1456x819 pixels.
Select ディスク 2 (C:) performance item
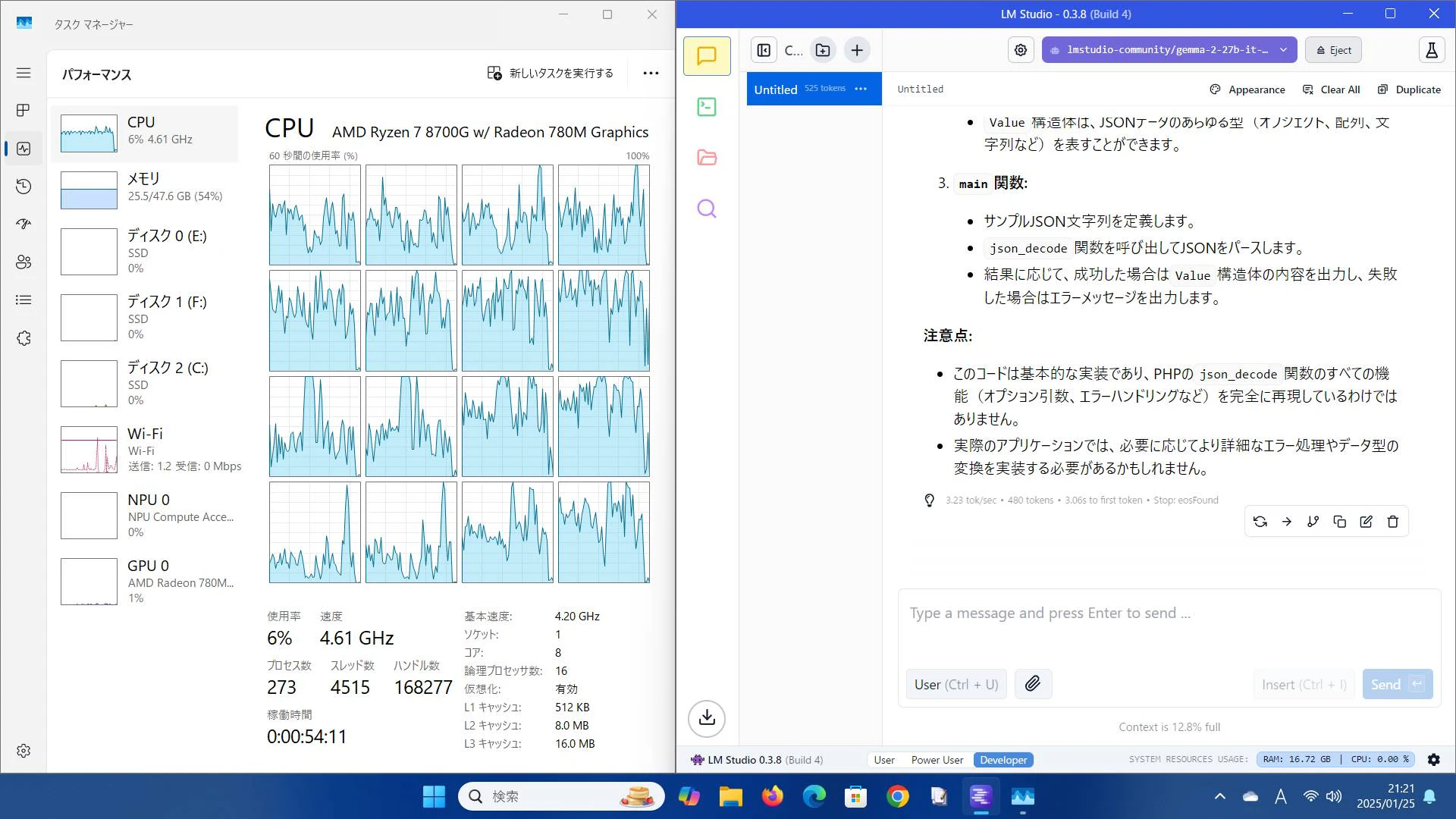[x=145, y=384]
